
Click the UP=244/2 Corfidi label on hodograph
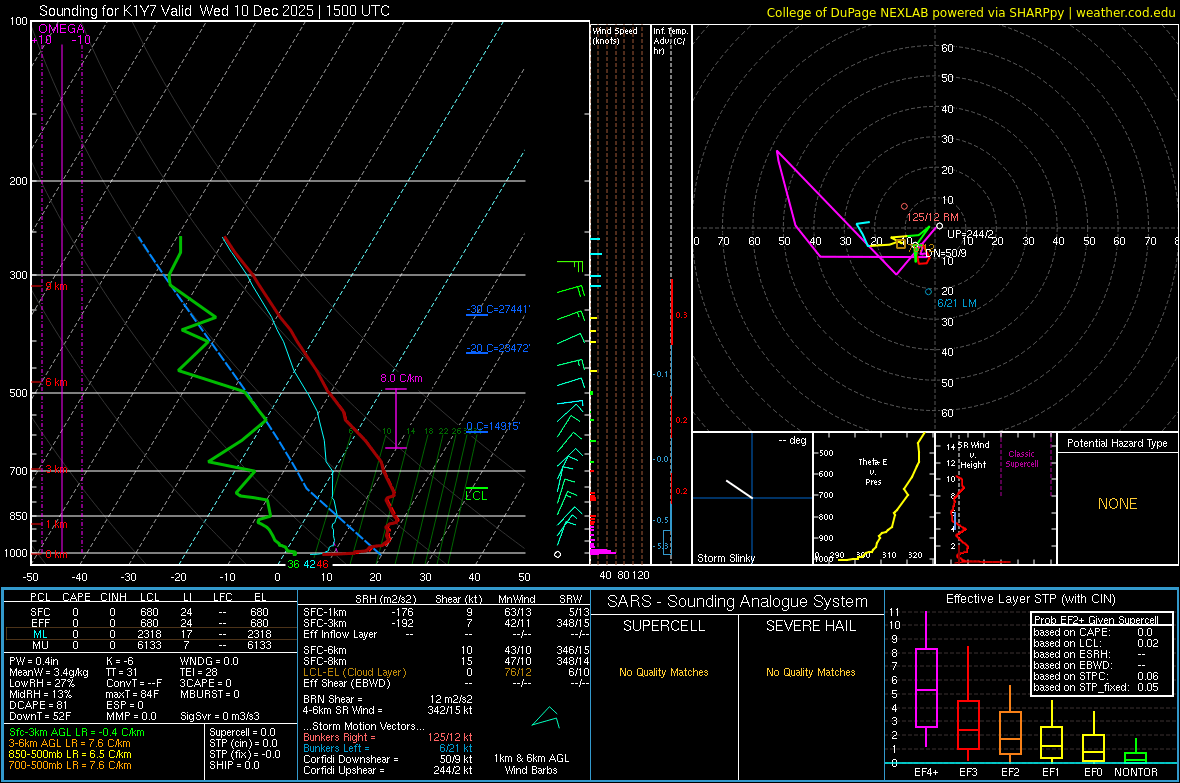pyautogui.click(x=970, y=234)
